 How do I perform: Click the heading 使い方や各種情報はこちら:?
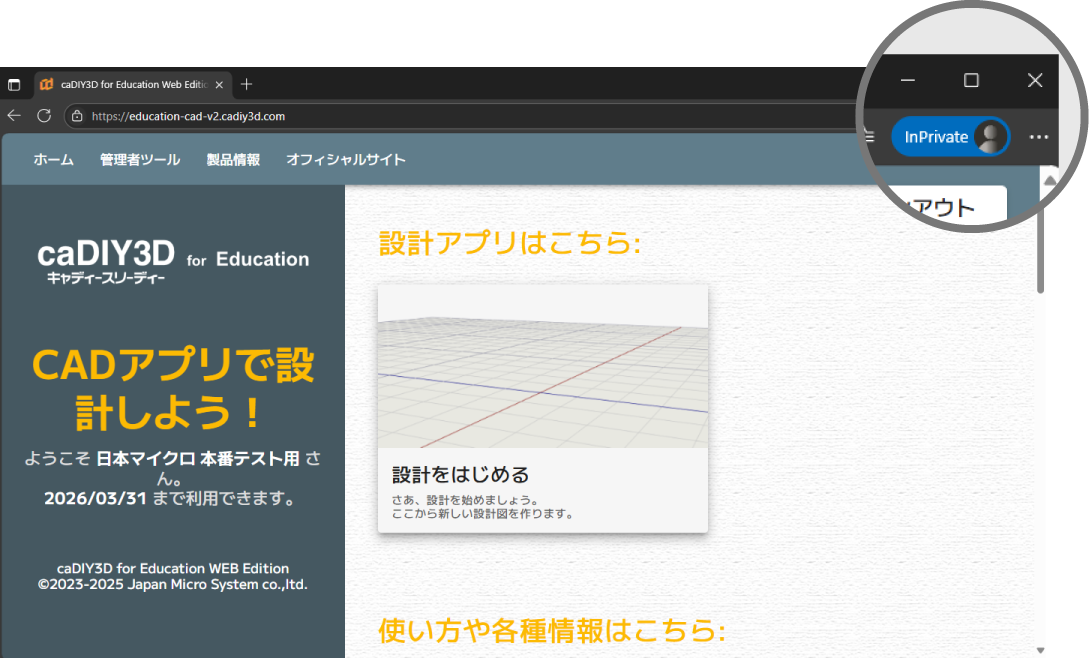coord(552,631)
